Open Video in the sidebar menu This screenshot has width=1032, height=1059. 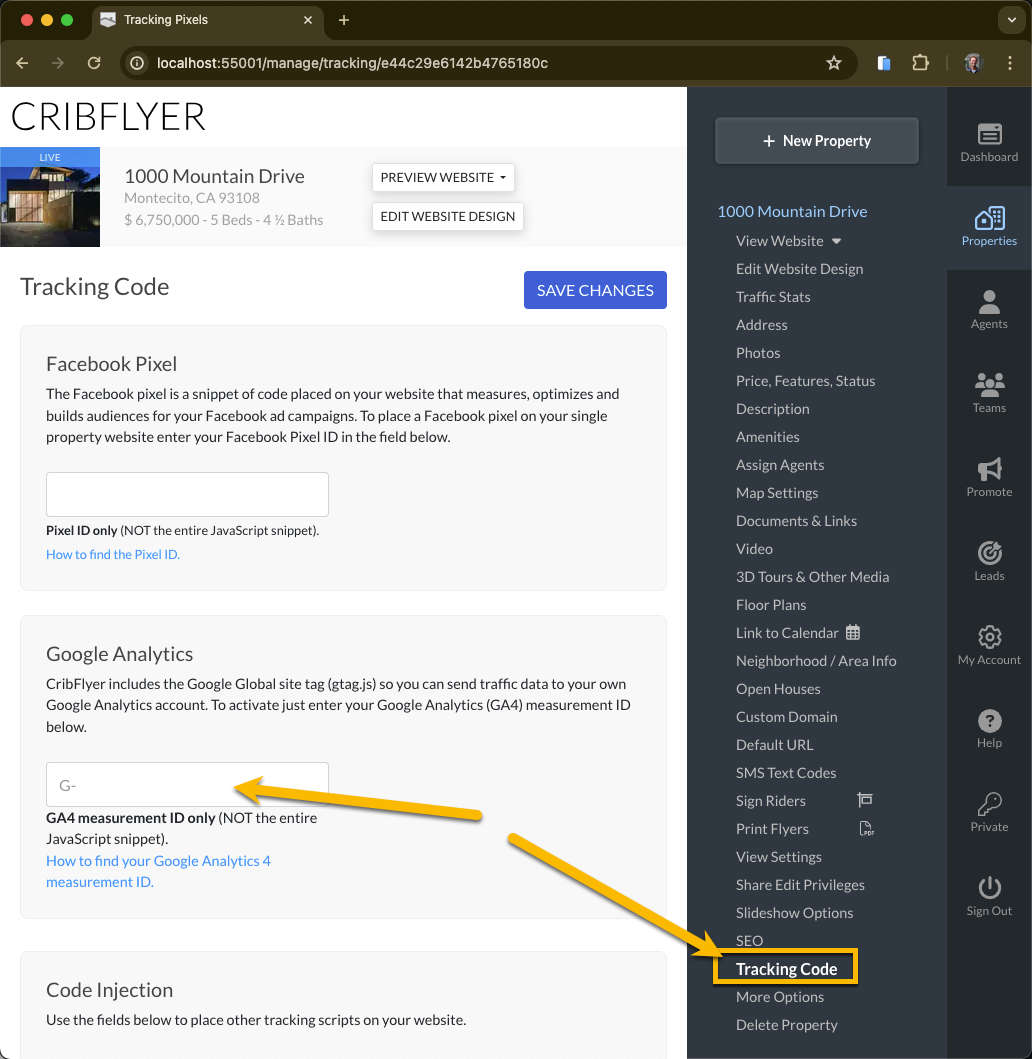coord(754,549)
